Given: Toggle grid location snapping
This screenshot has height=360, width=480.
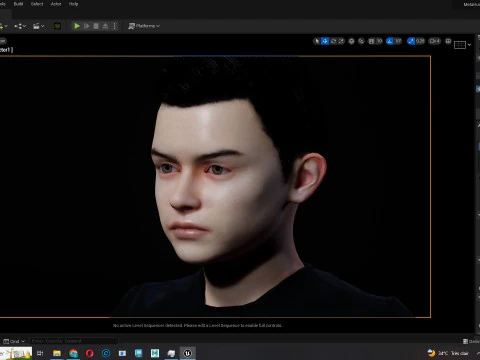Looking at the screenshot, I should 371,41.
